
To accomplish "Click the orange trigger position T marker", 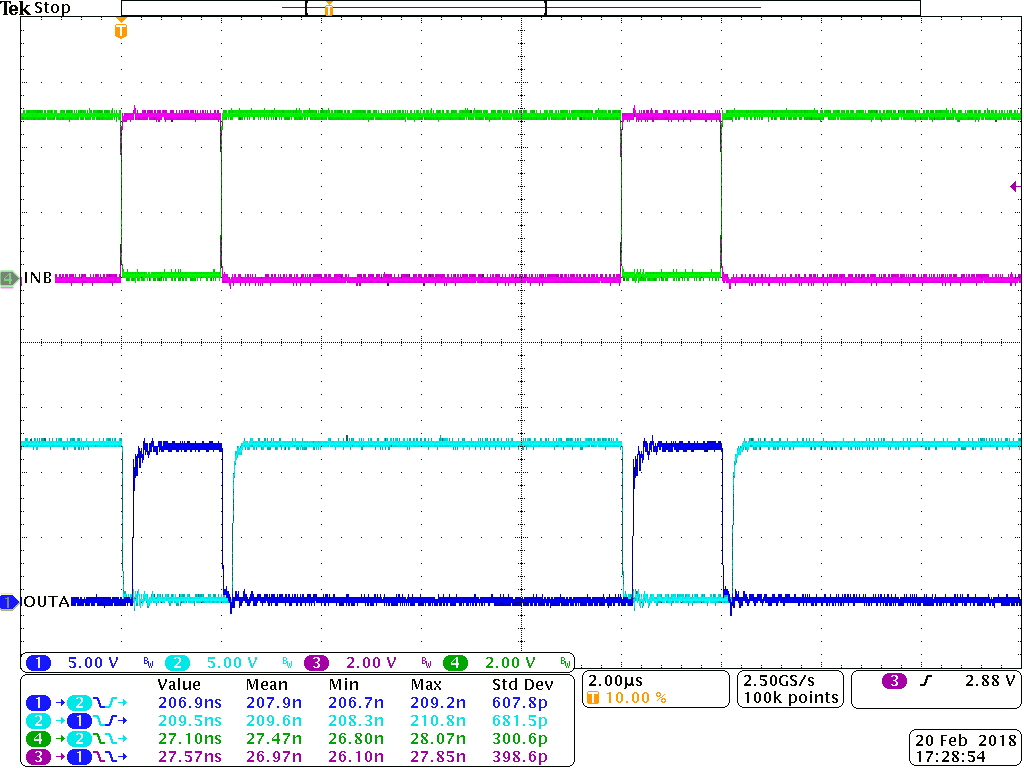I will pyautogui.click(x=120, y=31).
